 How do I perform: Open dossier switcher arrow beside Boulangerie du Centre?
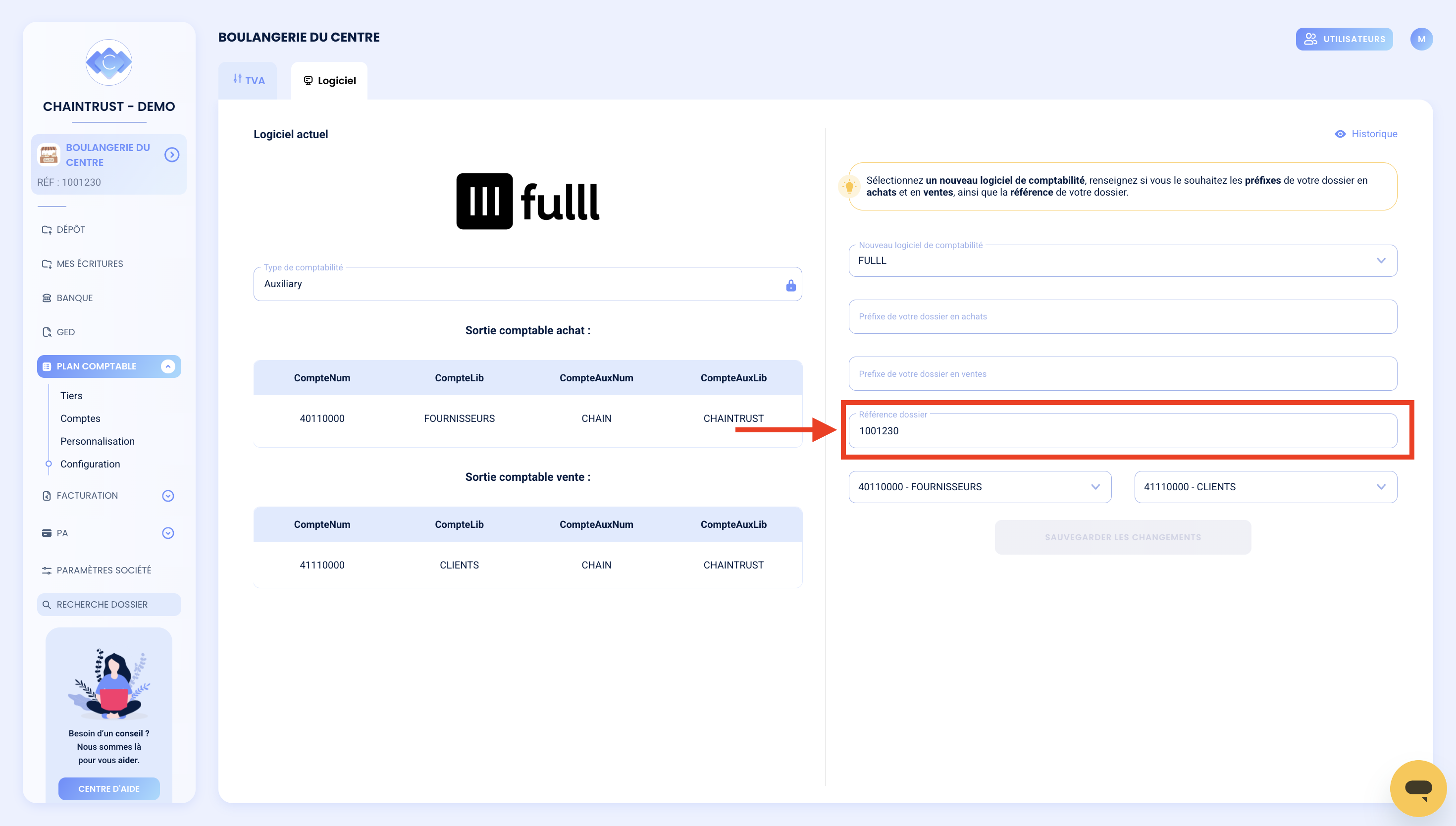pyautogui.click(x=172, y=155)
